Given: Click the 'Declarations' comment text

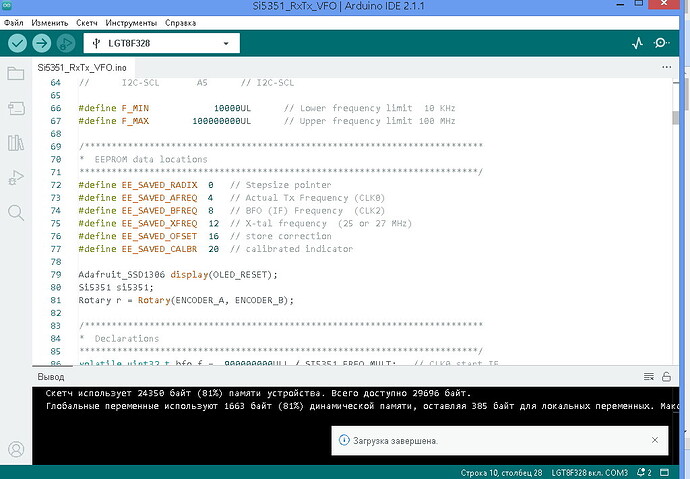Looking at the screenshot, I should [x=127, y=339].
